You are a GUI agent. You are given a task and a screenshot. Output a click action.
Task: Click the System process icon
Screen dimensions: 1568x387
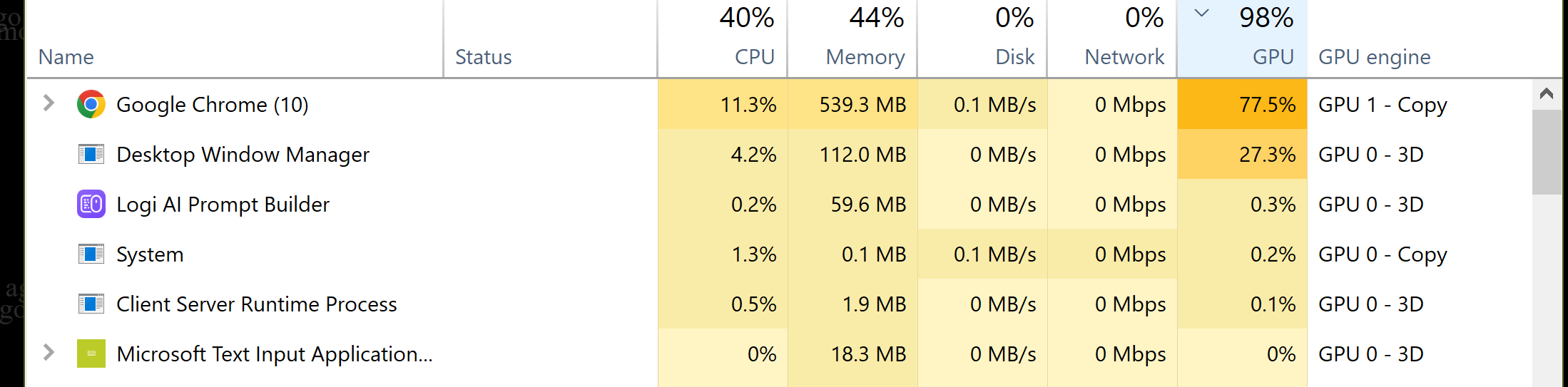[91, 254]
